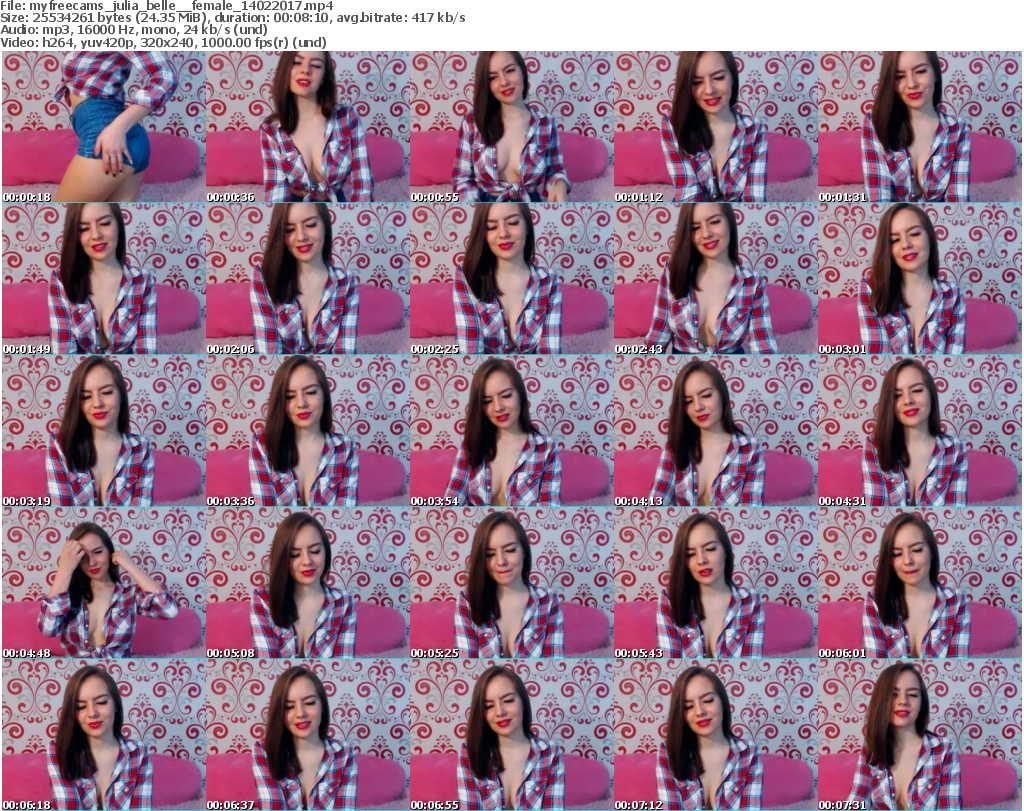Select the frame with timestamp 00:02:43
The image size is (1024, 811).
click(715, 279)
